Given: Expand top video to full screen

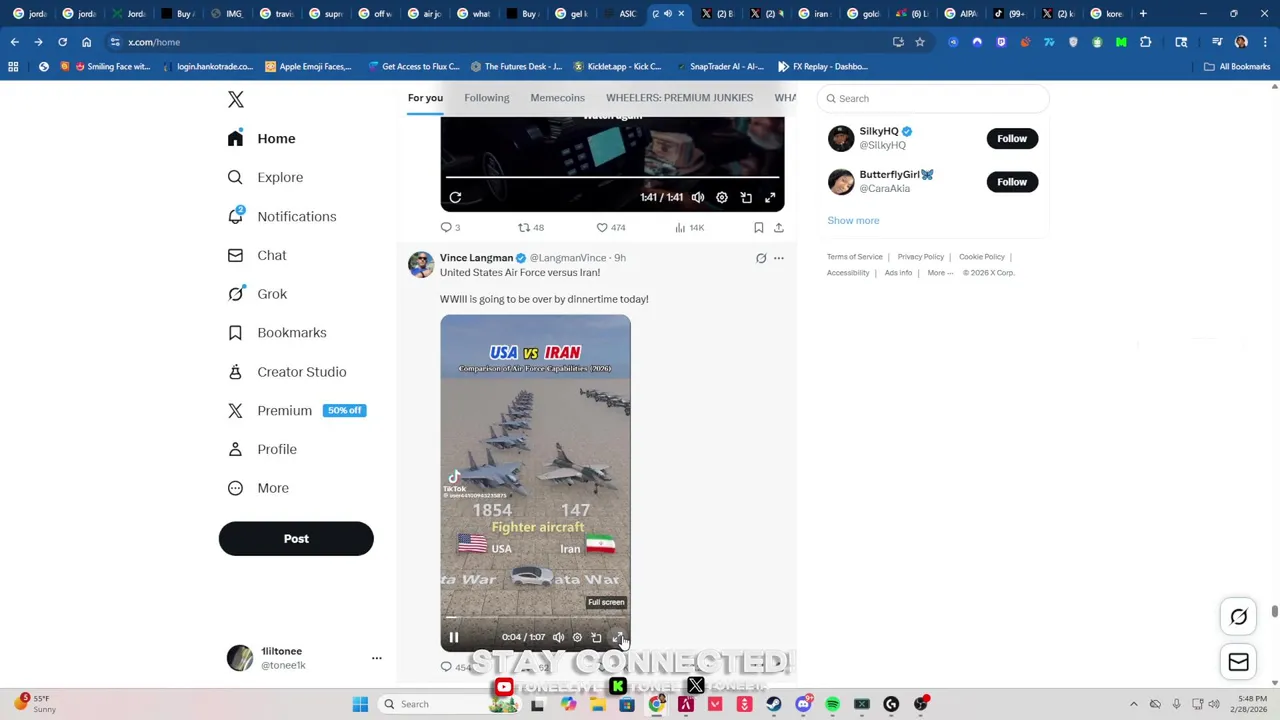Looking at the screenshot, I should click(x=770, y=198).
